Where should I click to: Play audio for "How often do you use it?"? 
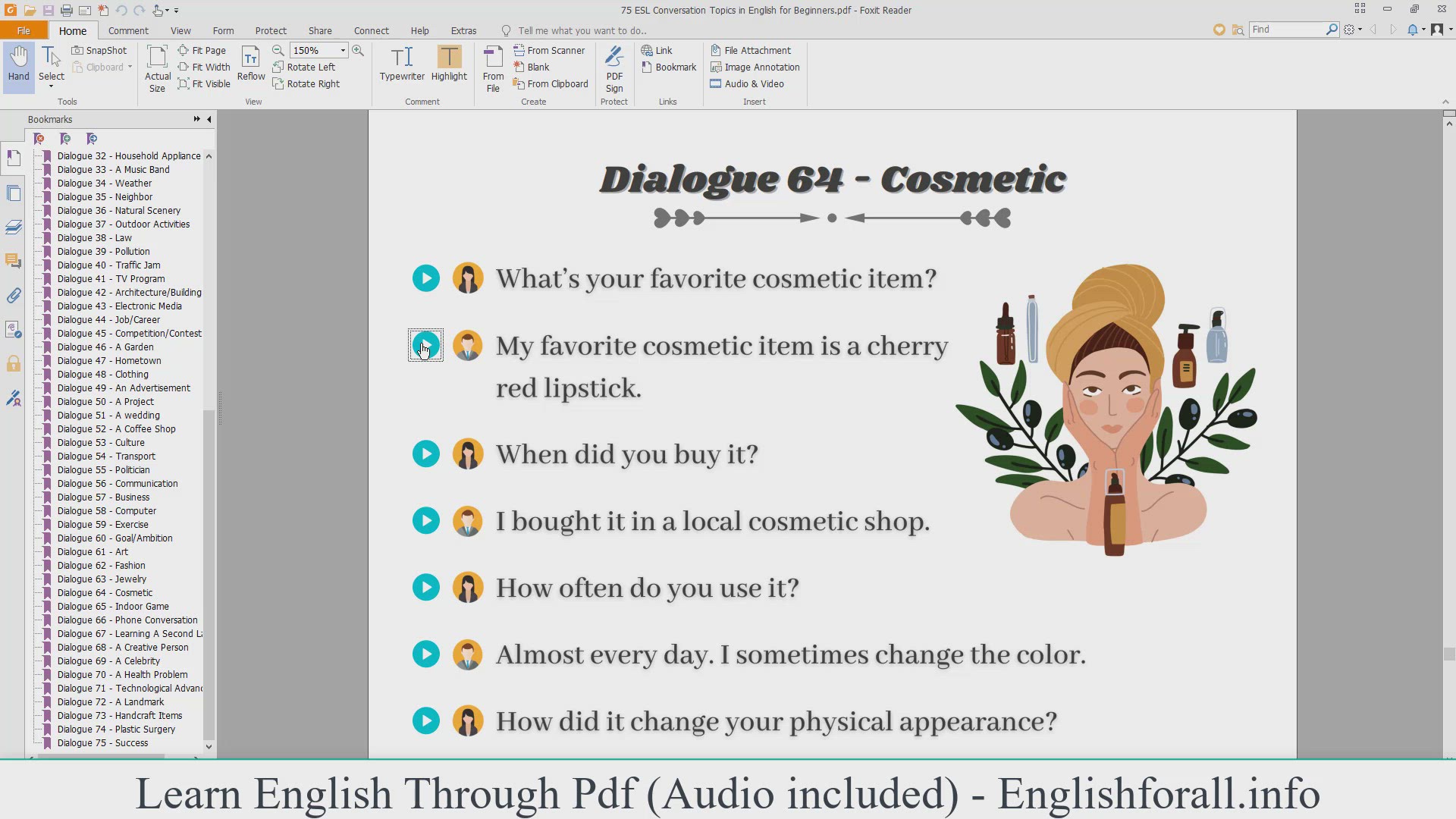(425, 588)
